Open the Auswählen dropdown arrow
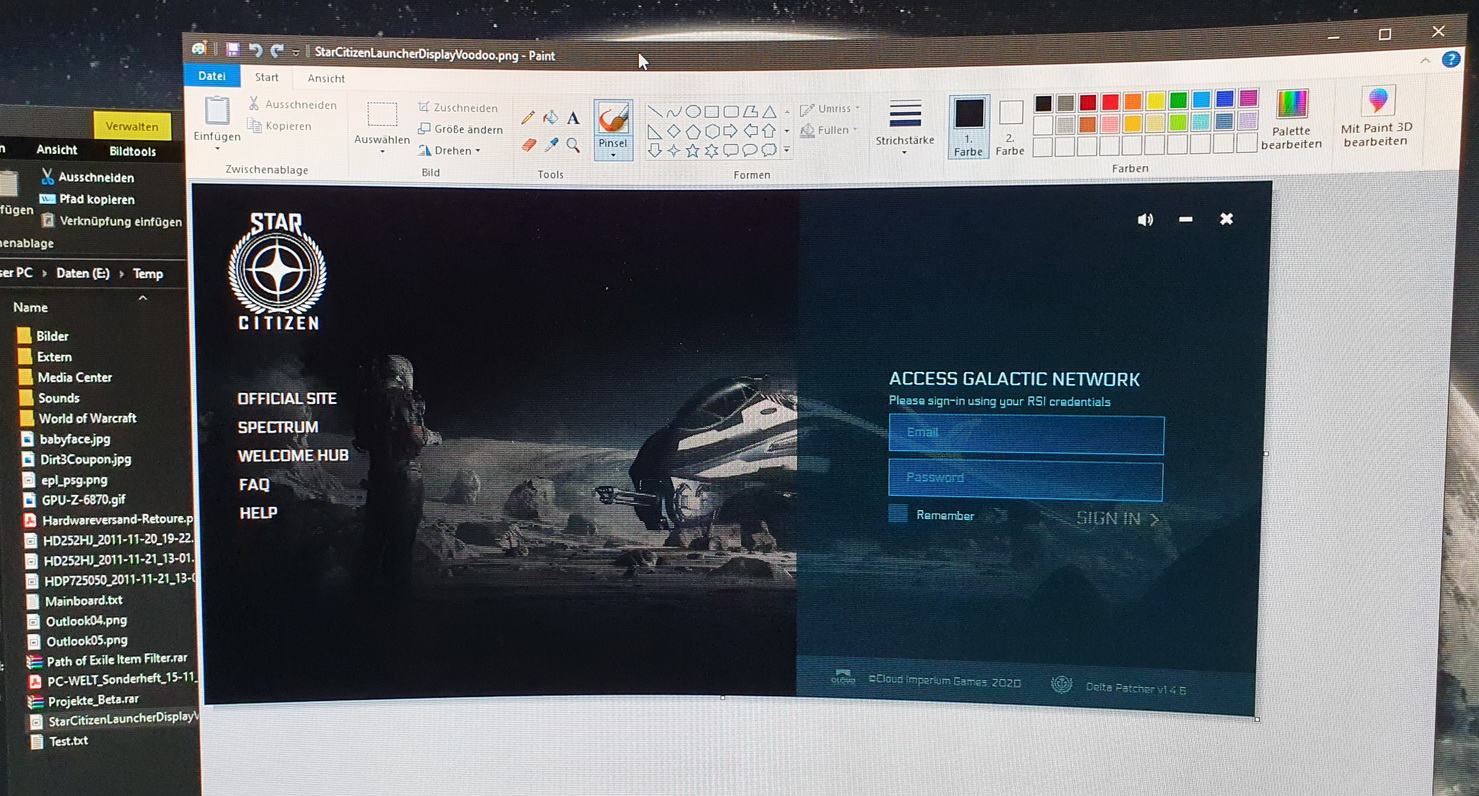 point(382,152)
